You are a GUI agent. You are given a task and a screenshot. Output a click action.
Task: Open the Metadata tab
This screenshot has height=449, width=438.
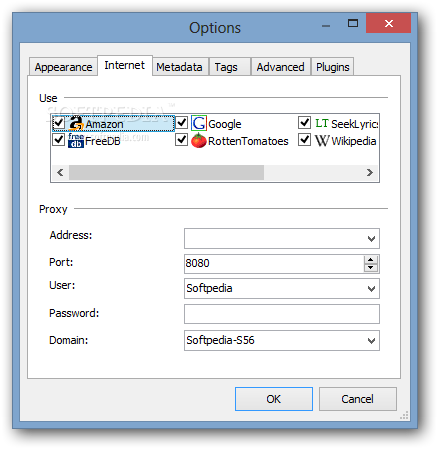180,67
